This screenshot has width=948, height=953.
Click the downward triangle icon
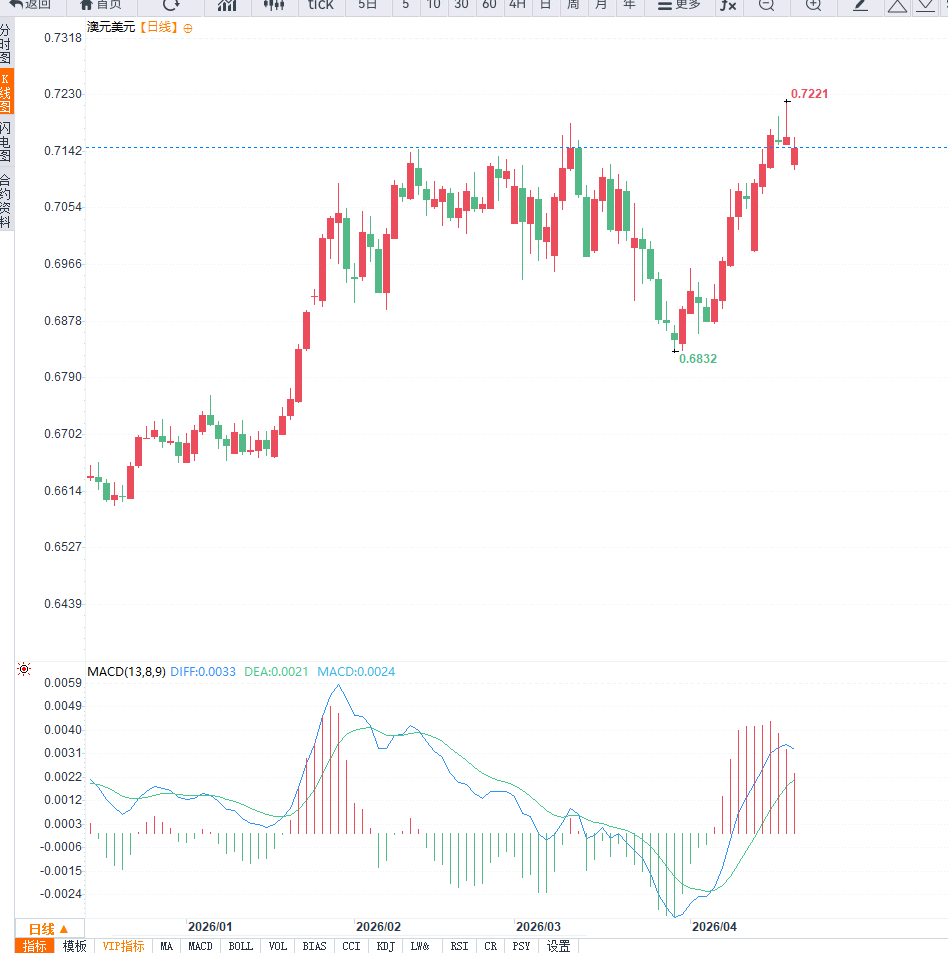tap(925, 6)
